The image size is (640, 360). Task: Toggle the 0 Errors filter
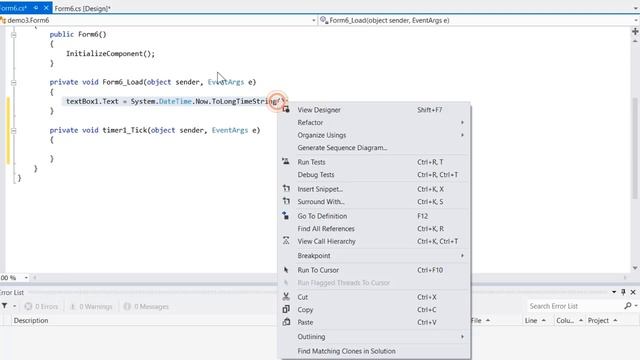click(41, 307)
